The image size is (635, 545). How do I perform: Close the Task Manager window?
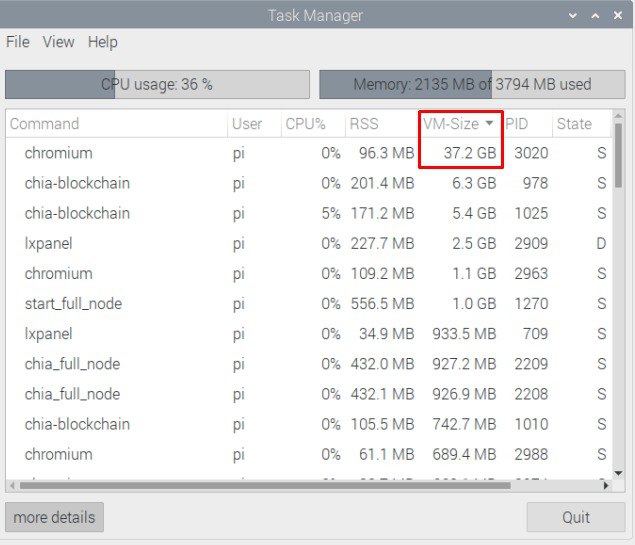click(618, 15)
